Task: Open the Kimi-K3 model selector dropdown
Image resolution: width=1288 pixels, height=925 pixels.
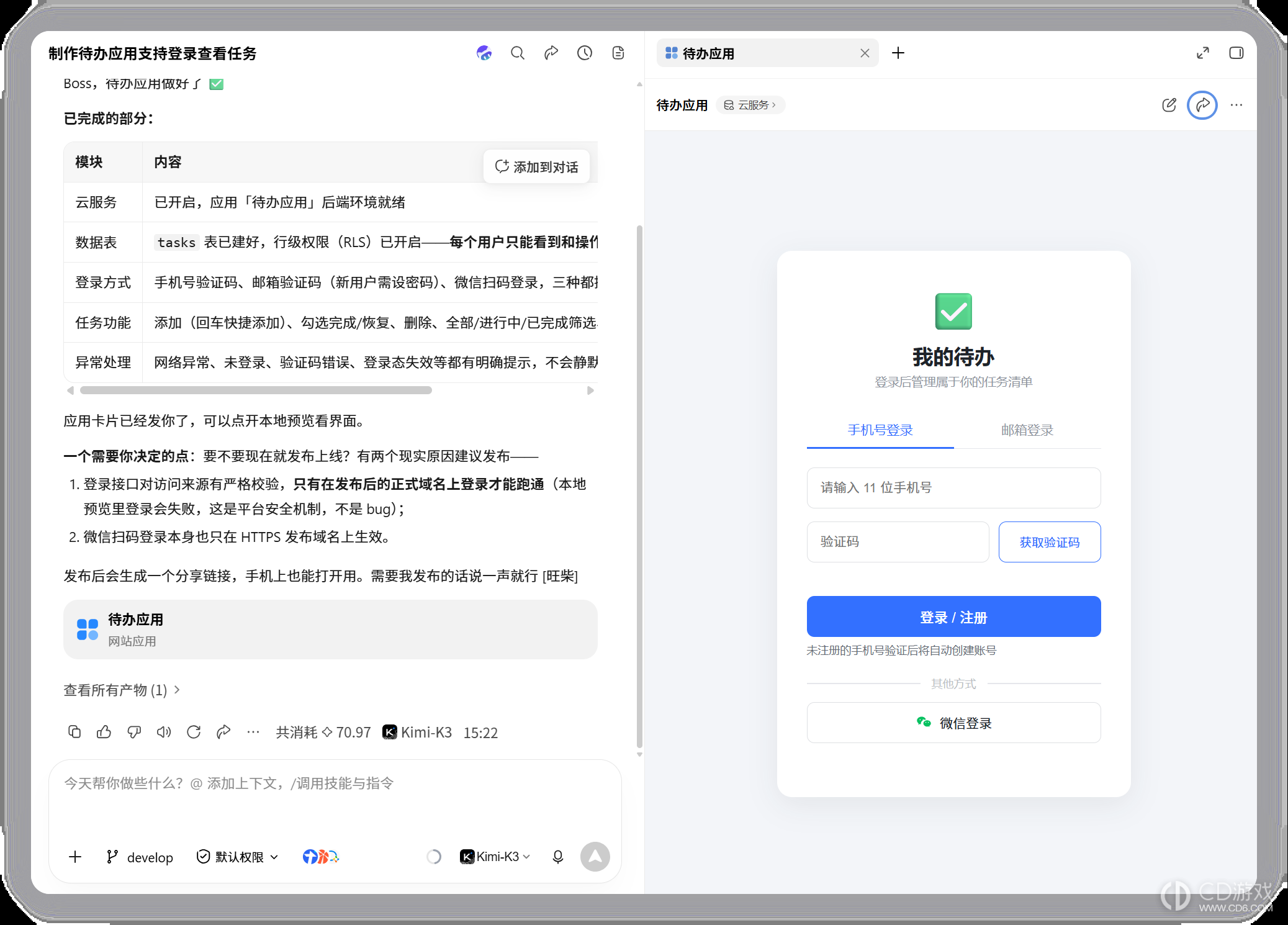Action: point(495,857)
